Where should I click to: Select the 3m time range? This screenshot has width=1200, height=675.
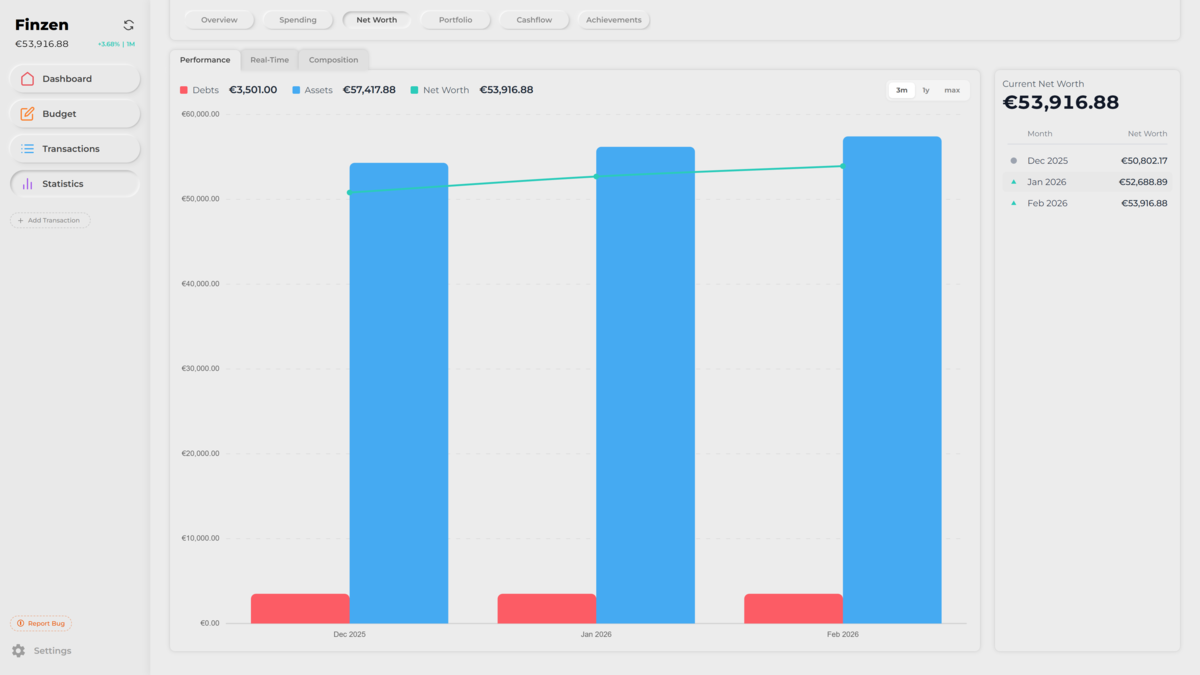point(901,90)
